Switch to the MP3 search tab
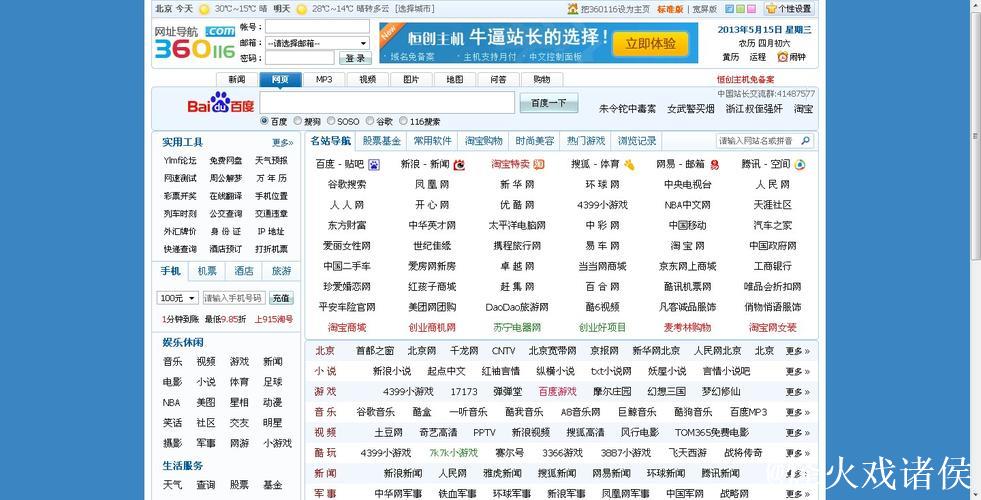981x500 pixels. tap(324, 79)
